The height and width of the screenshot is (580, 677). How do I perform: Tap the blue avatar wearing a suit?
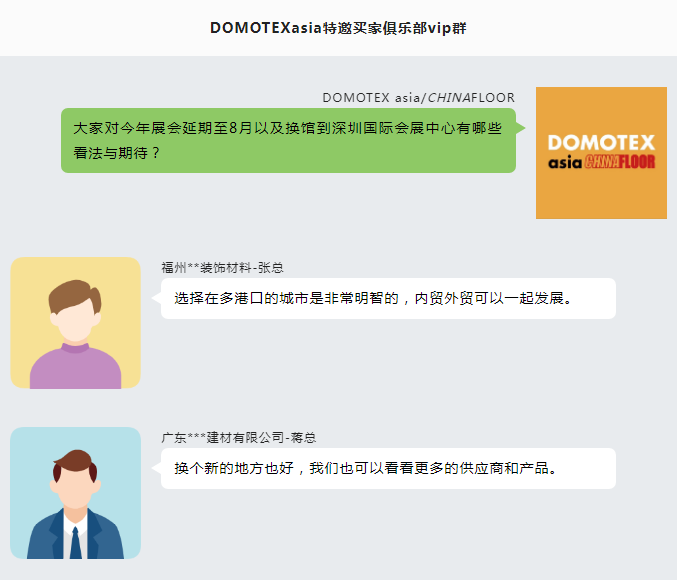click(x=76, y=493)
